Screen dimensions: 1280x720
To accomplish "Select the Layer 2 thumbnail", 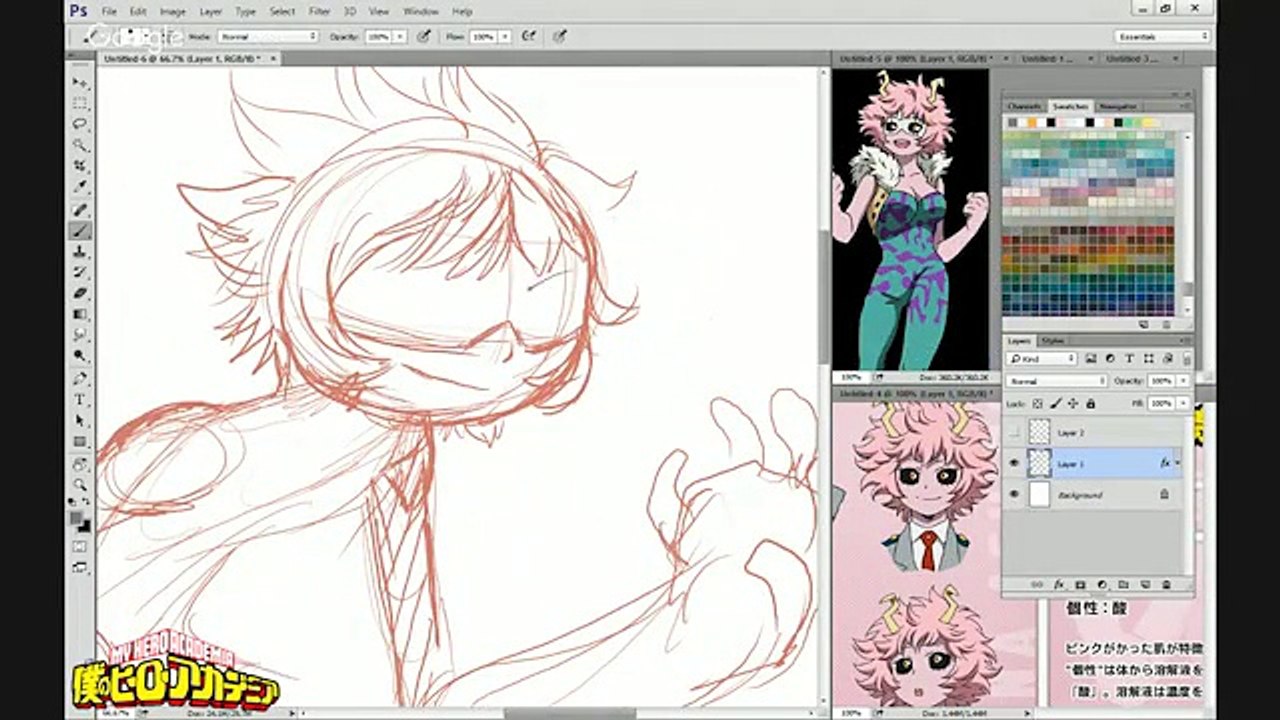I will [1040, 432].
